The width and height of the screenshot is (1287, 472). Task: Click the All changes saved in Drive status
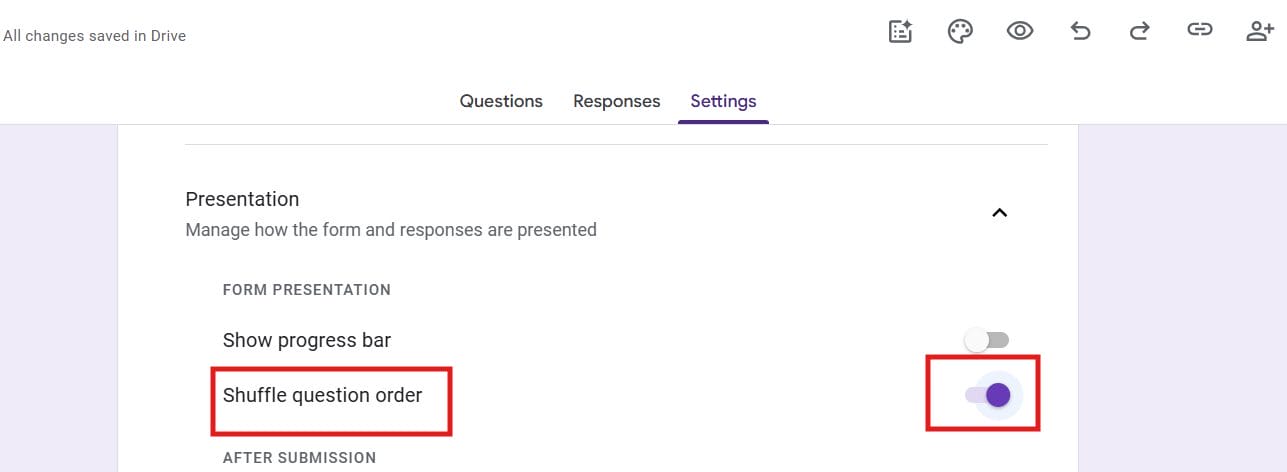(x=94, y=36)
